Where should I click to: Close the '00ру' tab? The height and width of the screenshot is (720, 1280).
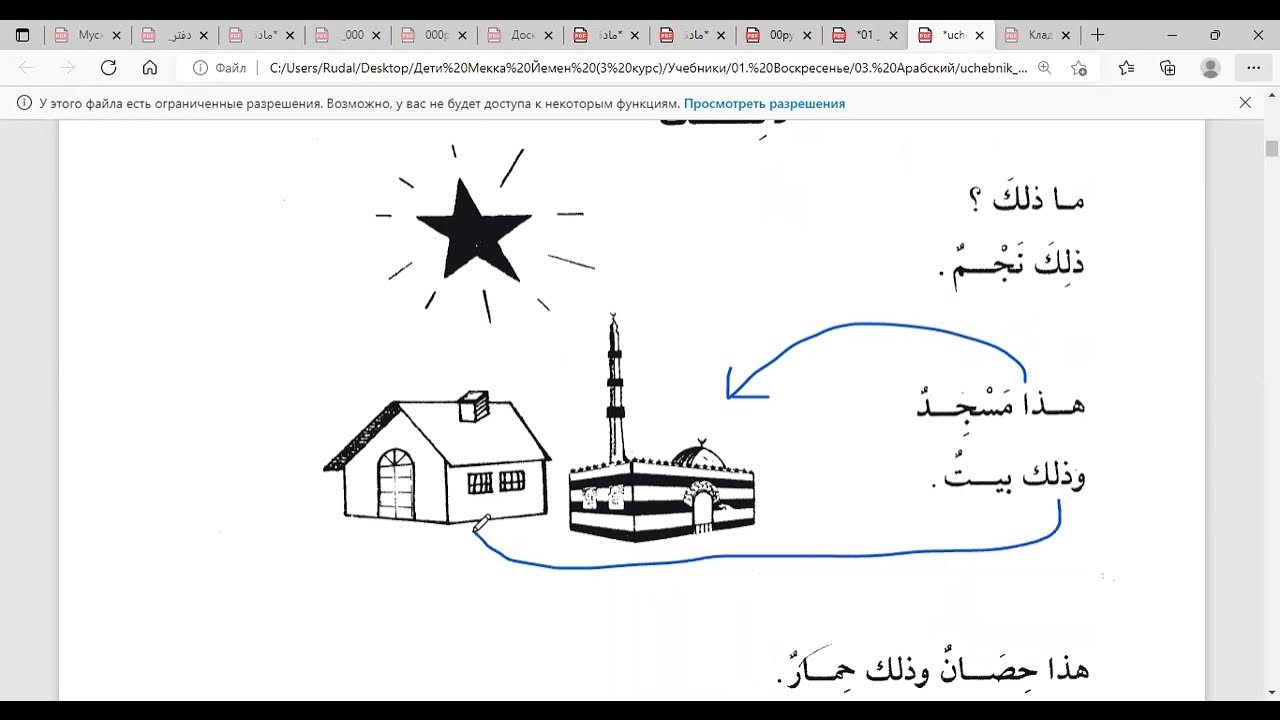(x=809, y=35)
